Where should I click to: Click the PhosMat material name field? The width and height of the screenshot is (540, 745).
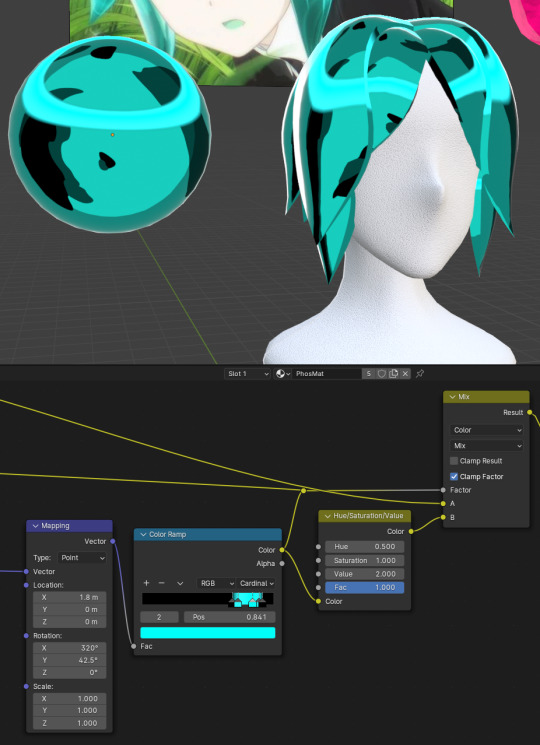click(327, 374)
